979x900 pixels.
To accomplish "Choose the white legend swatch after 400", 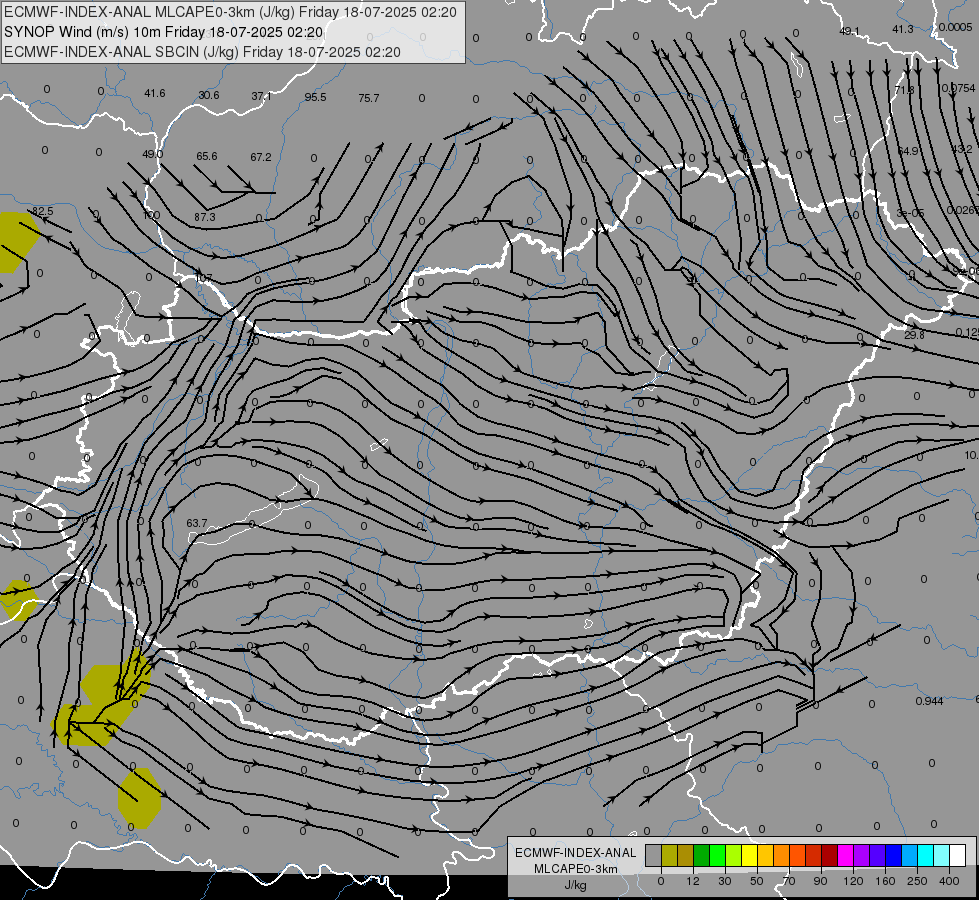I will tap(958, 855).
